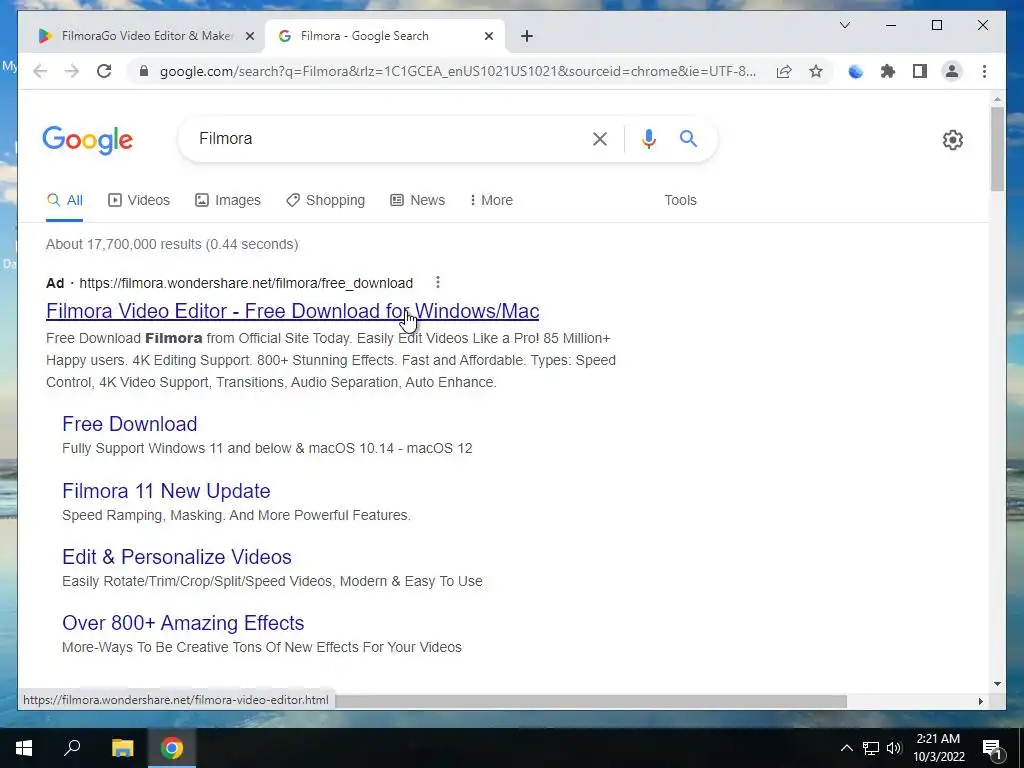Close the FilmoraGo Video Editor tab
Viewport: 1024px width, 768px height.
[x=249, y=36]
